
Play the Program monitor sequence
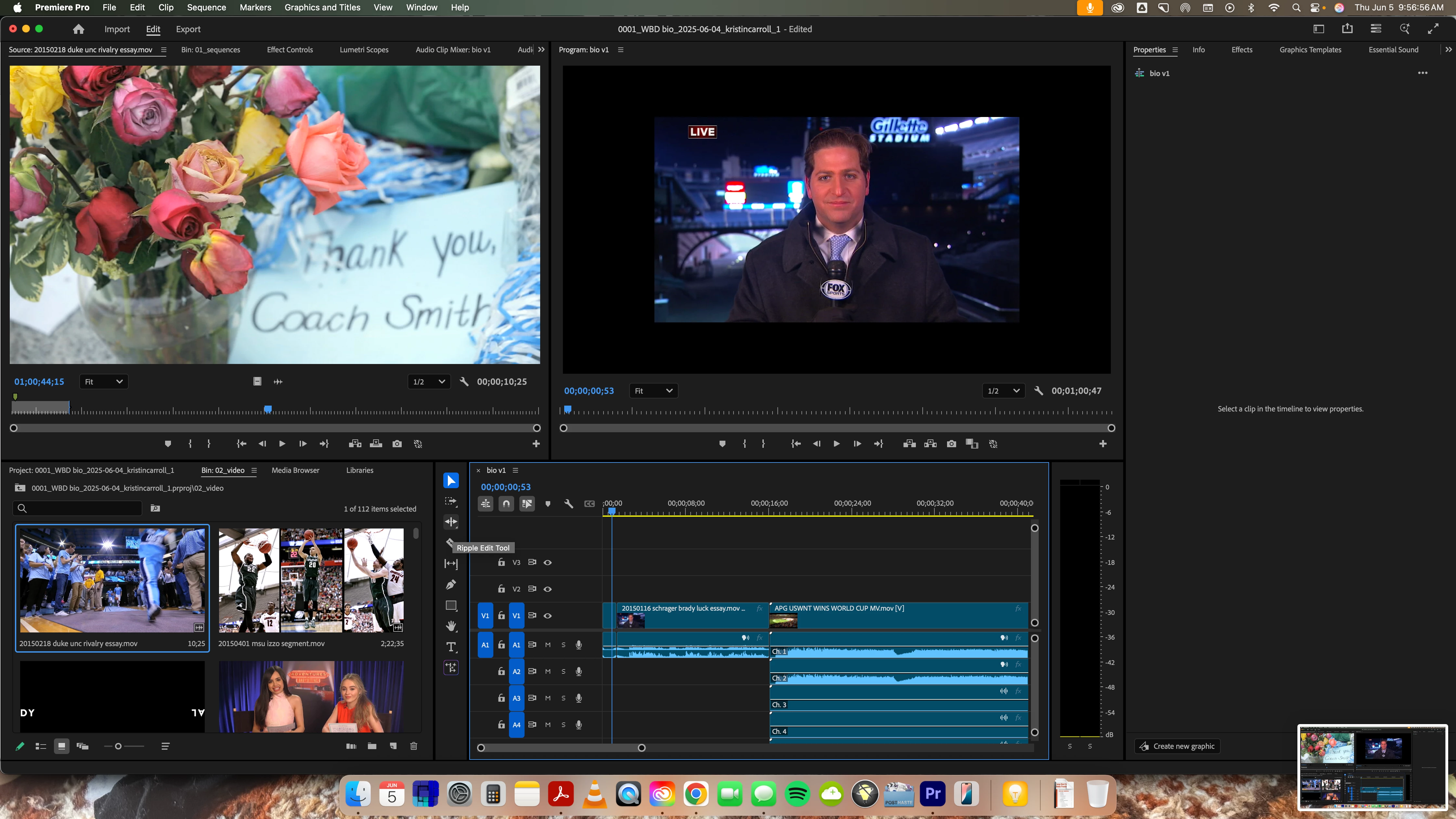click(x=836, y=444)
